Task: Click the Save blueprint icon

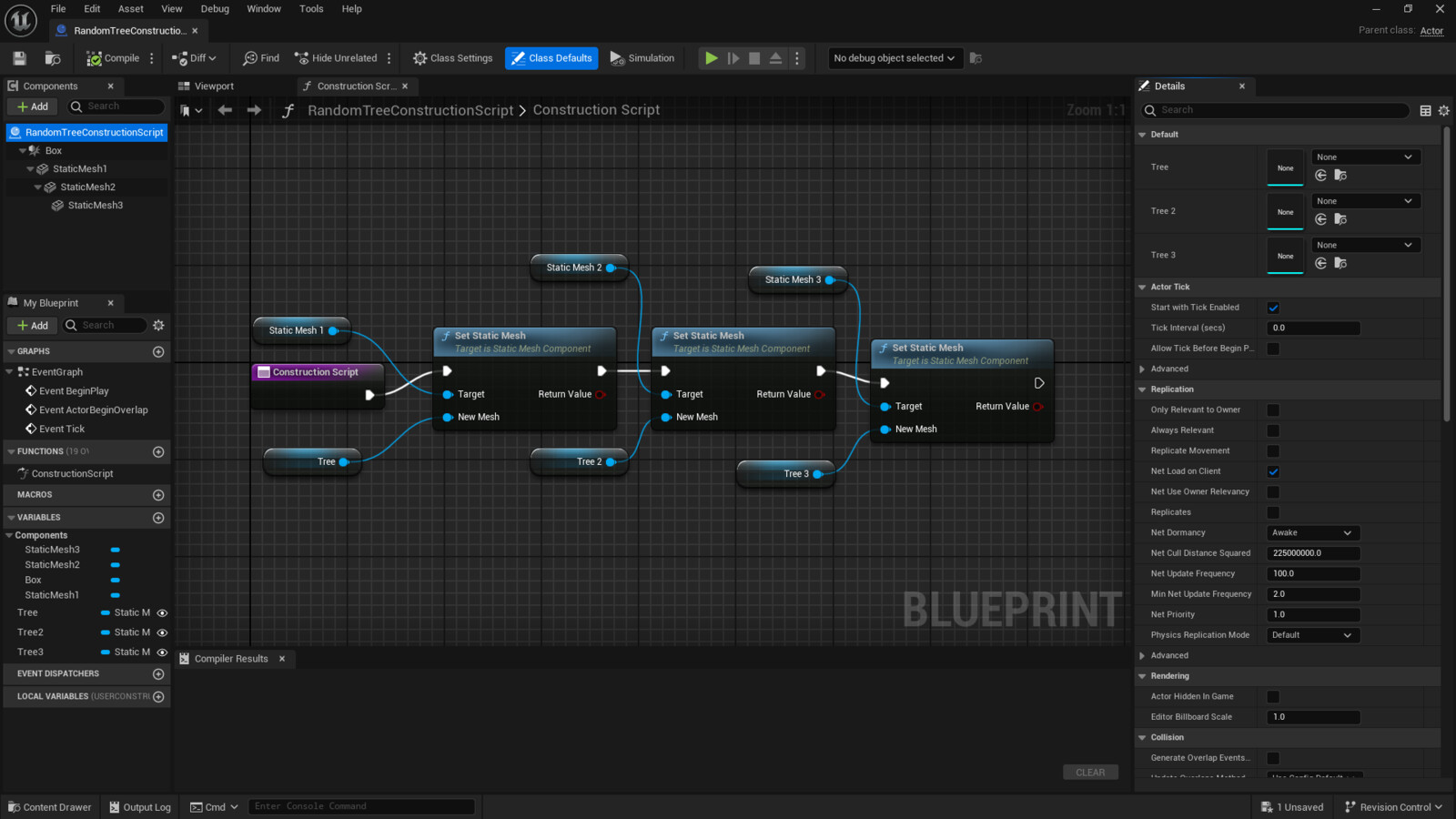Action: click(19, 58)
